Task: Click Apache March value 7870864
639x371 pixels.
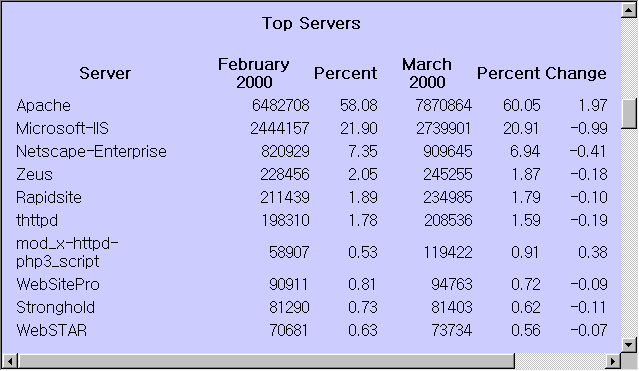Action: pos(443,106)
